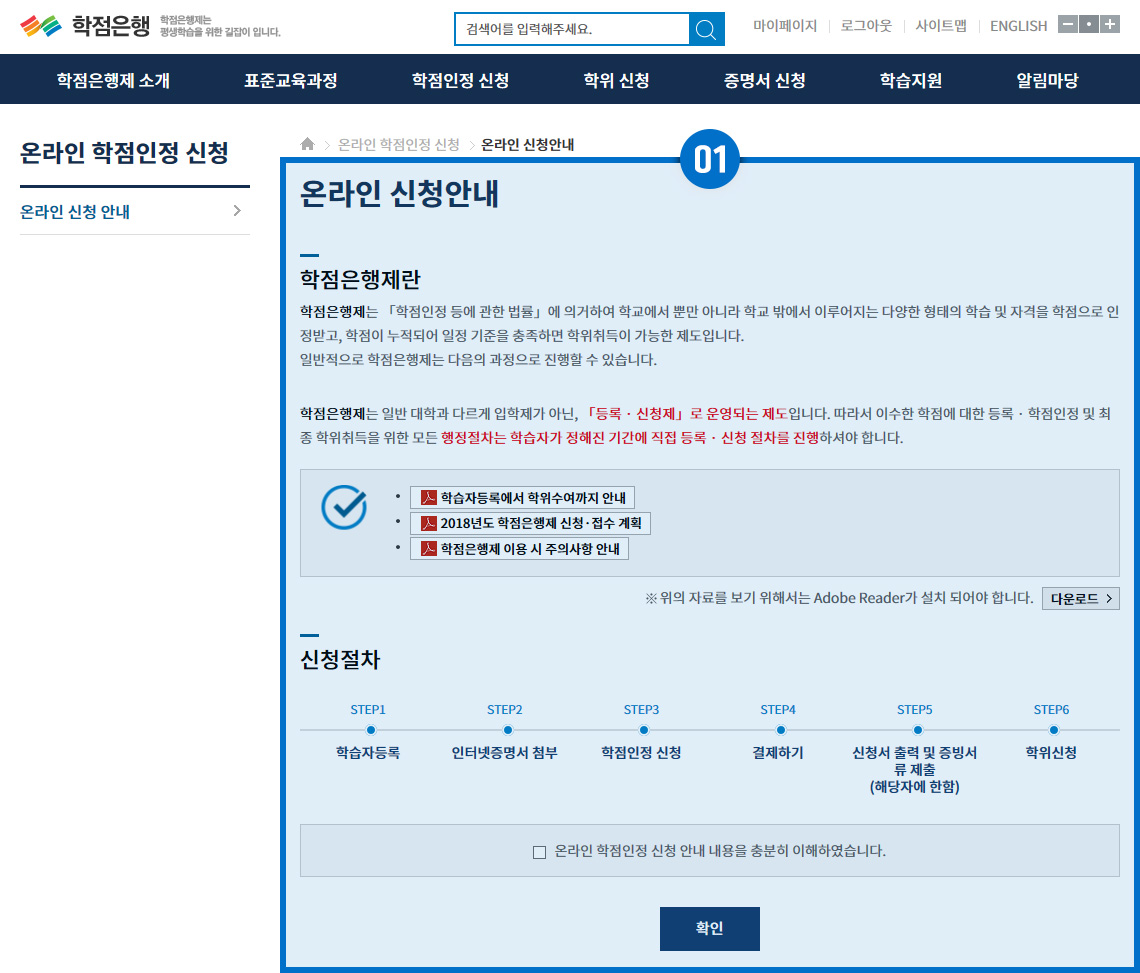
Task: Click the Adobe Reader 다운로드 button
Action: click(x=1080, y=598)
